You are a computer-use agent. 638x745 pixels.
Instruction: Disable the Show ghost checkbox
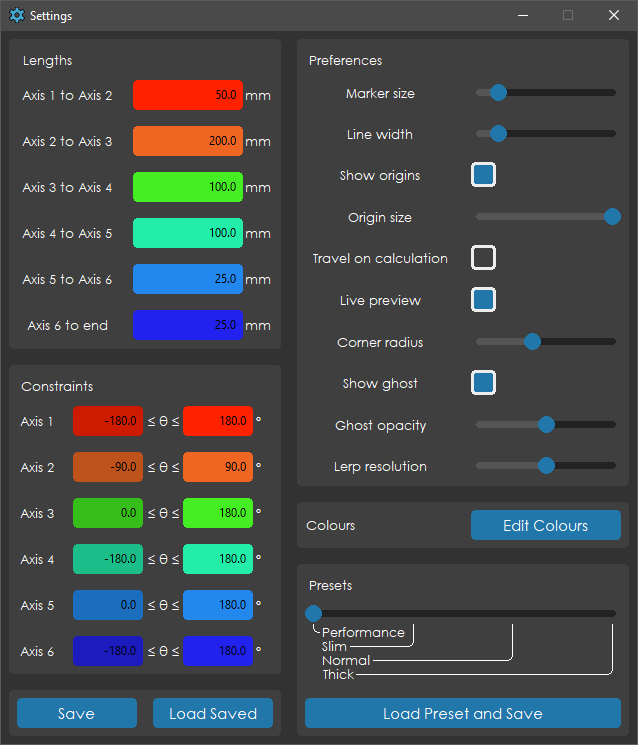(484, 383)
